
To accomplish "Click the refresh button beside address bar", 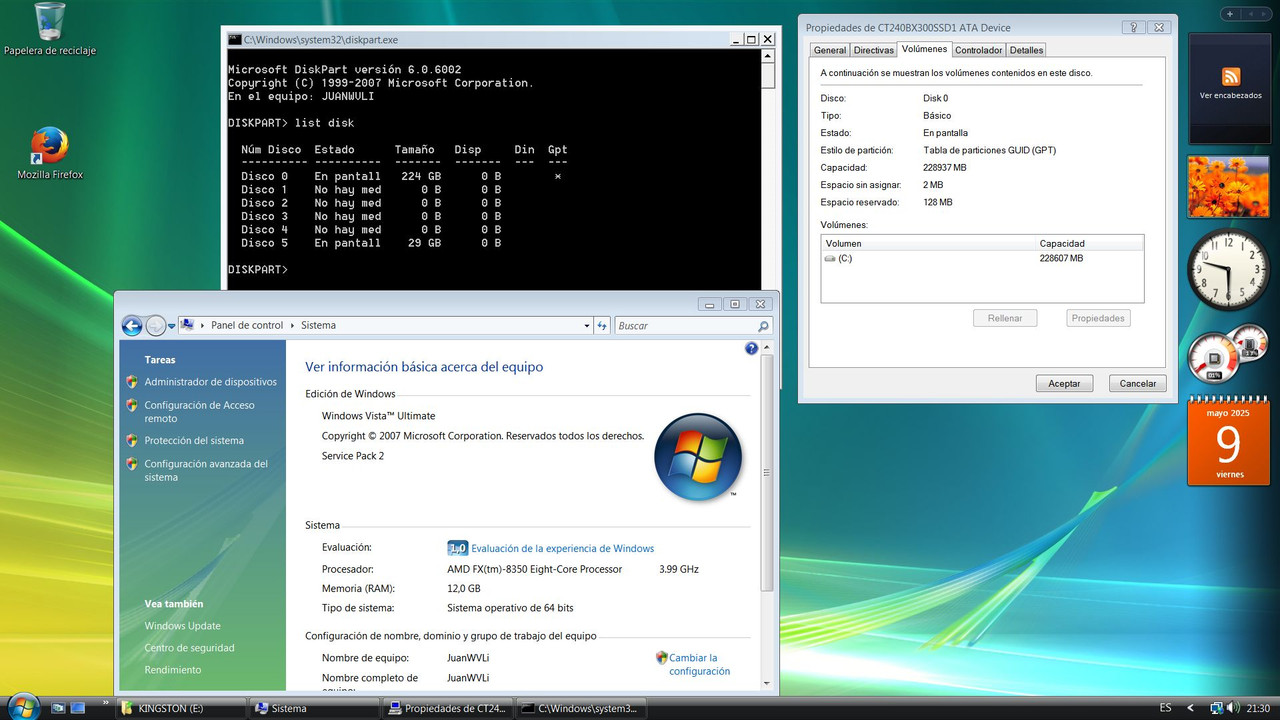I will coord(602,326).
